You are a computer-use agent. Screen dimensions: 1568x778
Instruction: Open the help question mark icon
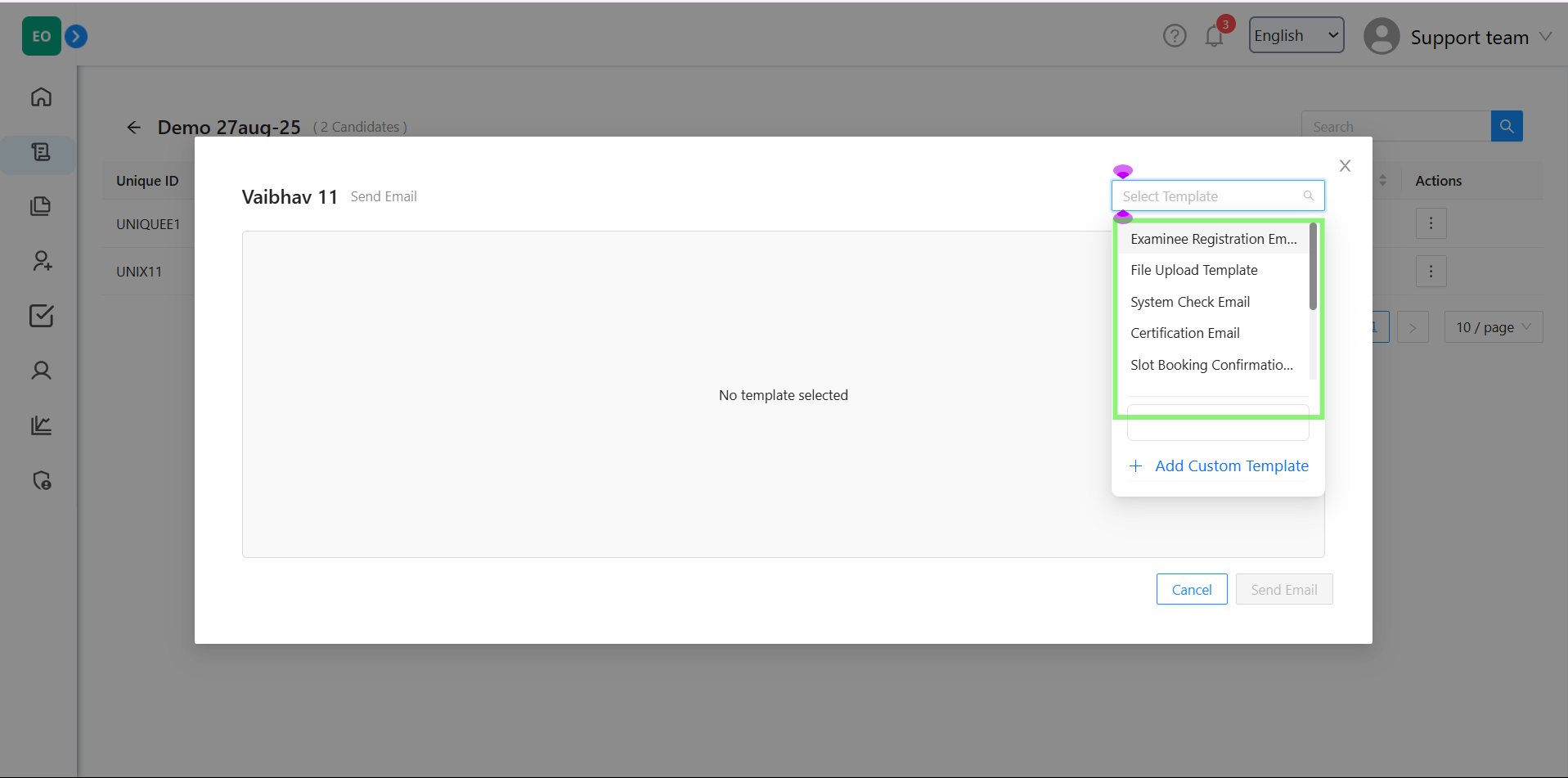click(1175, 36)
